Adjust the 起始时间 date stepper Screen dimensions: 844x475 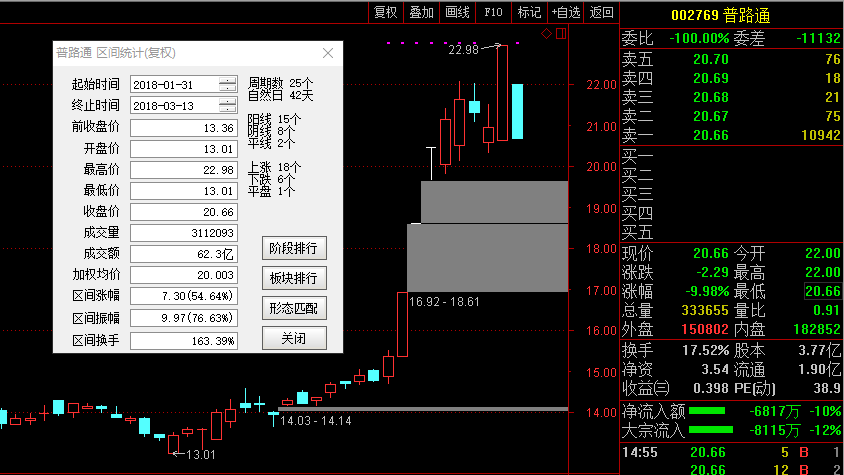pyautogui.click(x=228, y=85)
